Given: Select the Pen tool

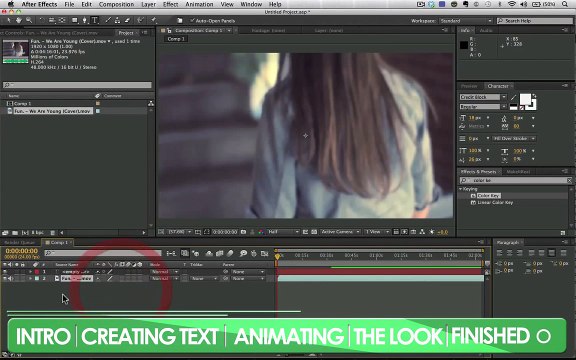Looking at the screenshot, I should coord(84,21).
